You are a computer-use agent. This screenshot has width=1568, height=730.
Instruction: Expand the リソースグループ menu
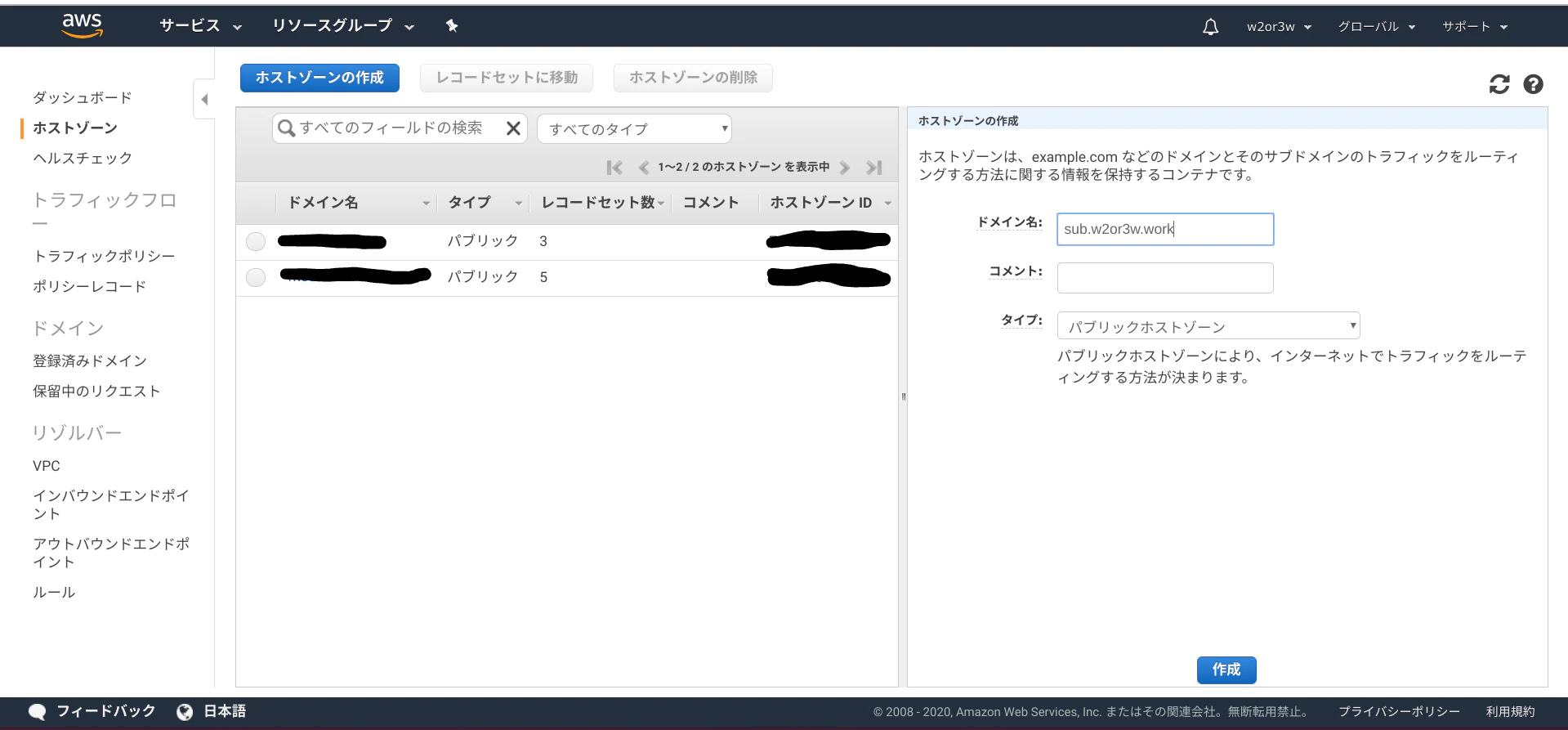(343, 26)
